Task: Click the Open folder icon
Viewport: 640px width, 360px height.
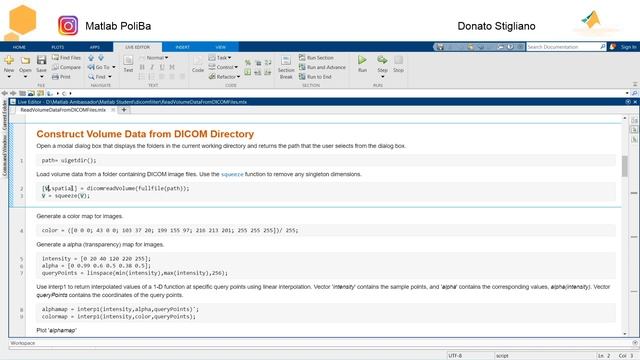Action: point(25,60)
